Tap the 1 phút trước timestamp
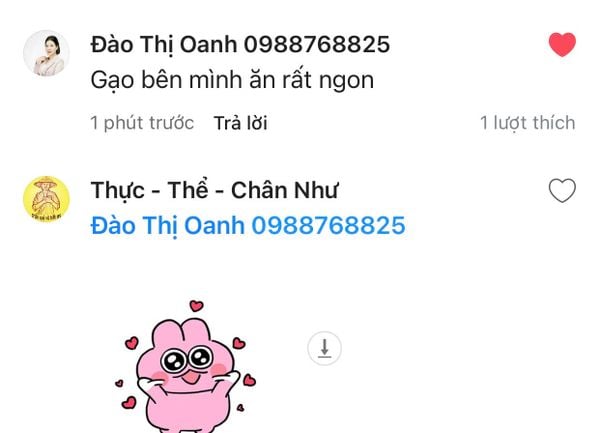Viewport: 600px width, 433px height. pyautogui.click(x=142, y=123)
